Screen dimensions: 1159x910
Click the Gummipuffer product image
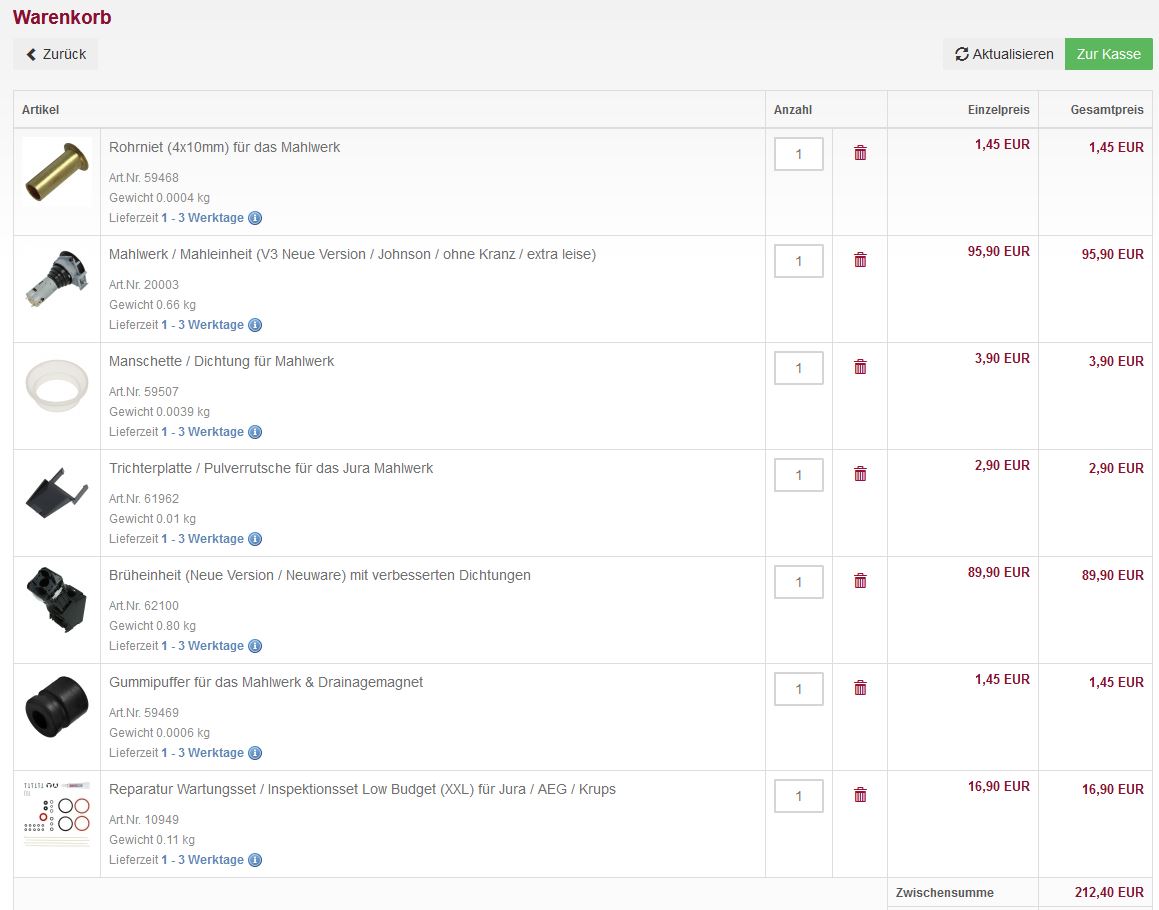(x=56, y=709)
